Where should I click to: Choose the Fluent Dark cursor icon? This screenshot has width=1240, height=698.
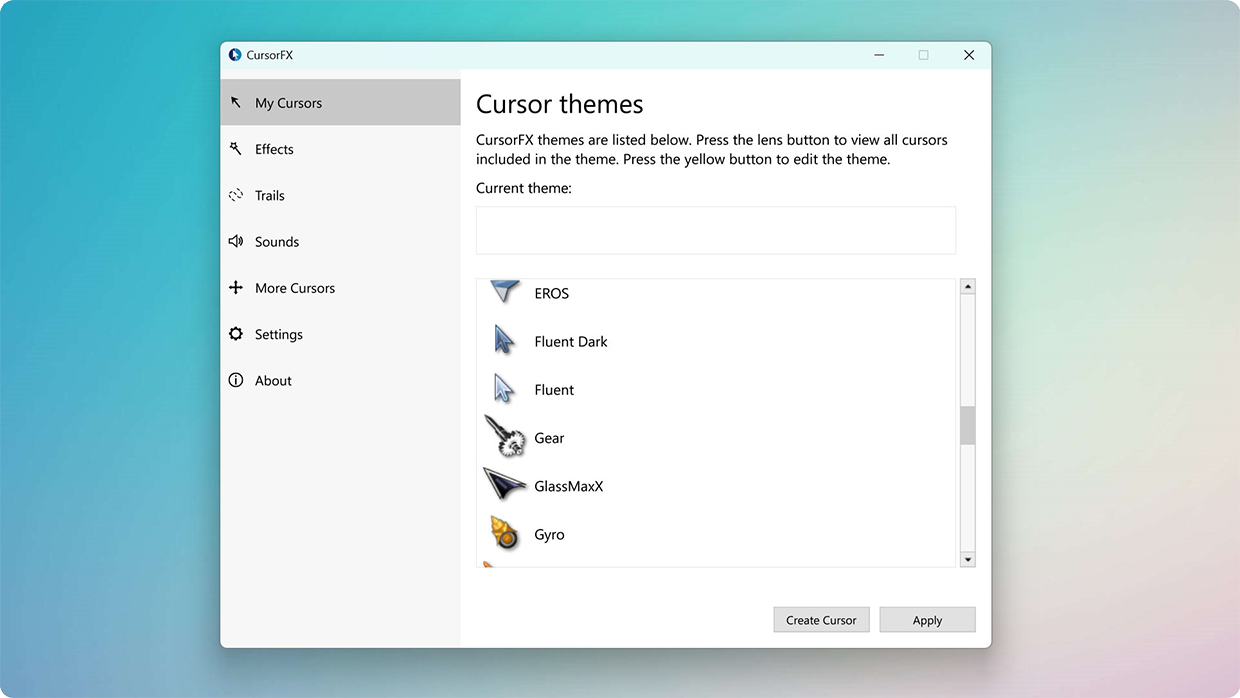click(x=505, y=340)
